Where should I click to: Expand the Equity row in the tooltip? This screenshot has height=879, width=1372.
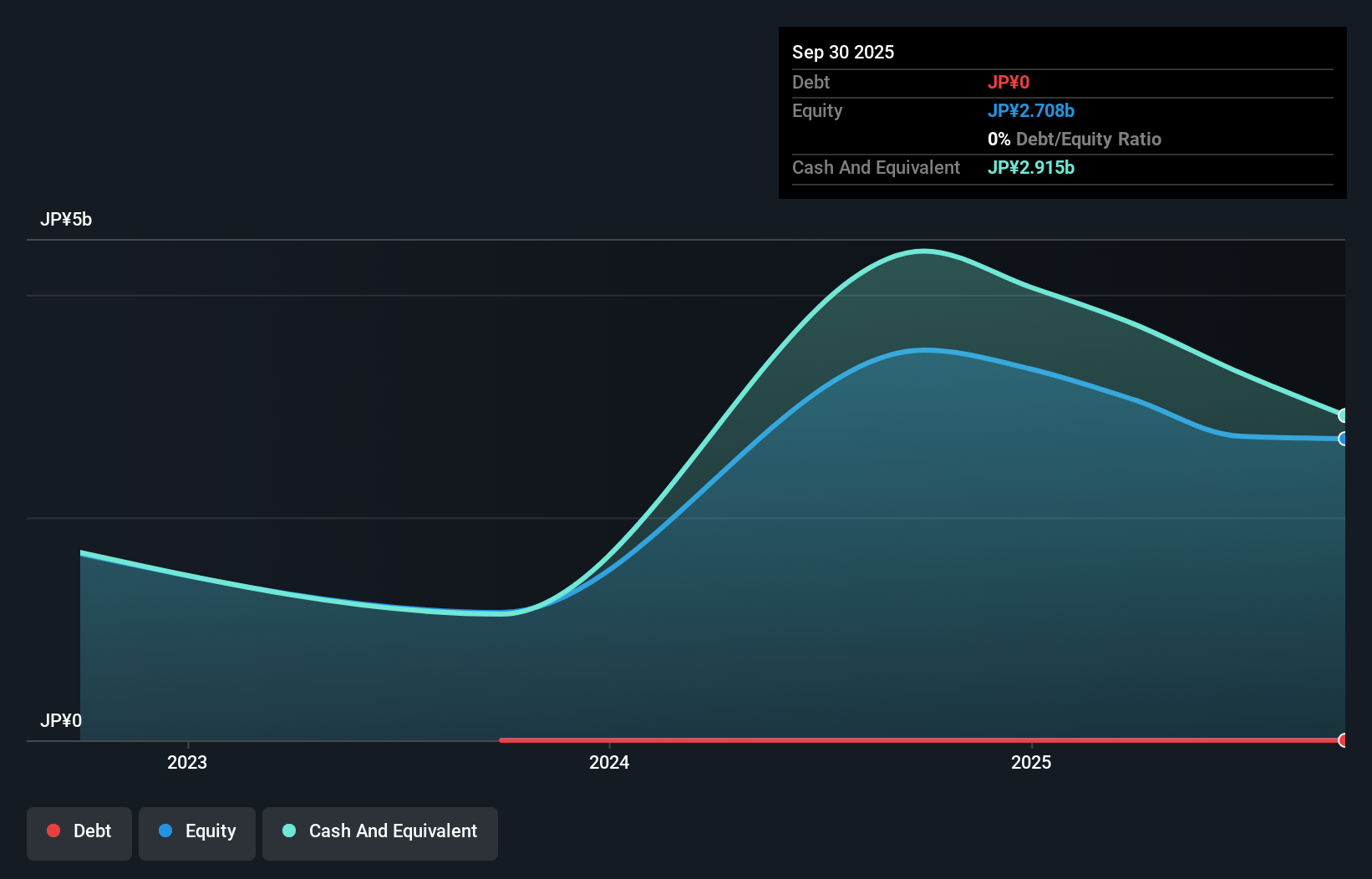click(x=816, y=110)
